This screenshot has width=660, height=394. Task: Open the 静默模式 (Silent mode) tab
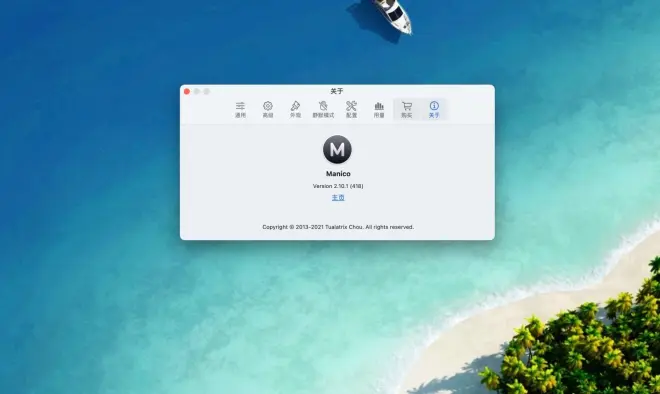click(323, 109)
